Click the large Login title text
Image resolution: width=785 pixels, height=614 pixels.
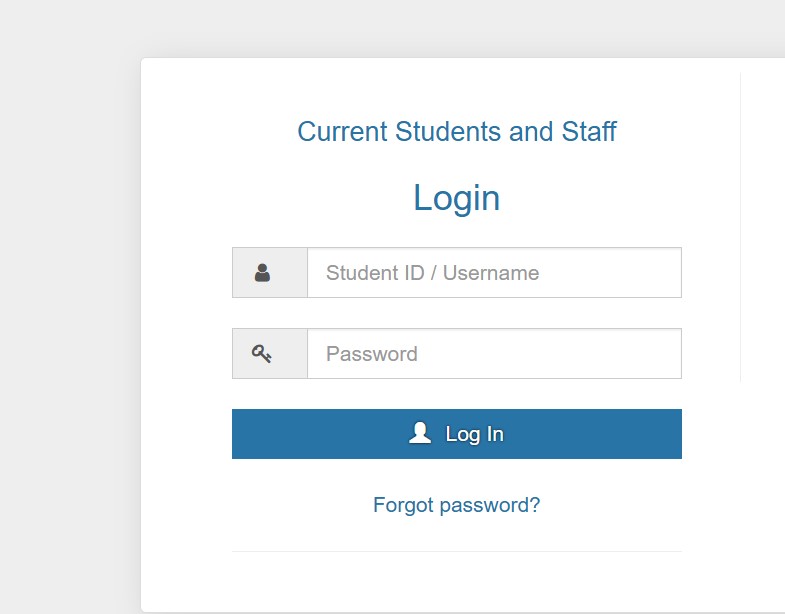[457, 198]
